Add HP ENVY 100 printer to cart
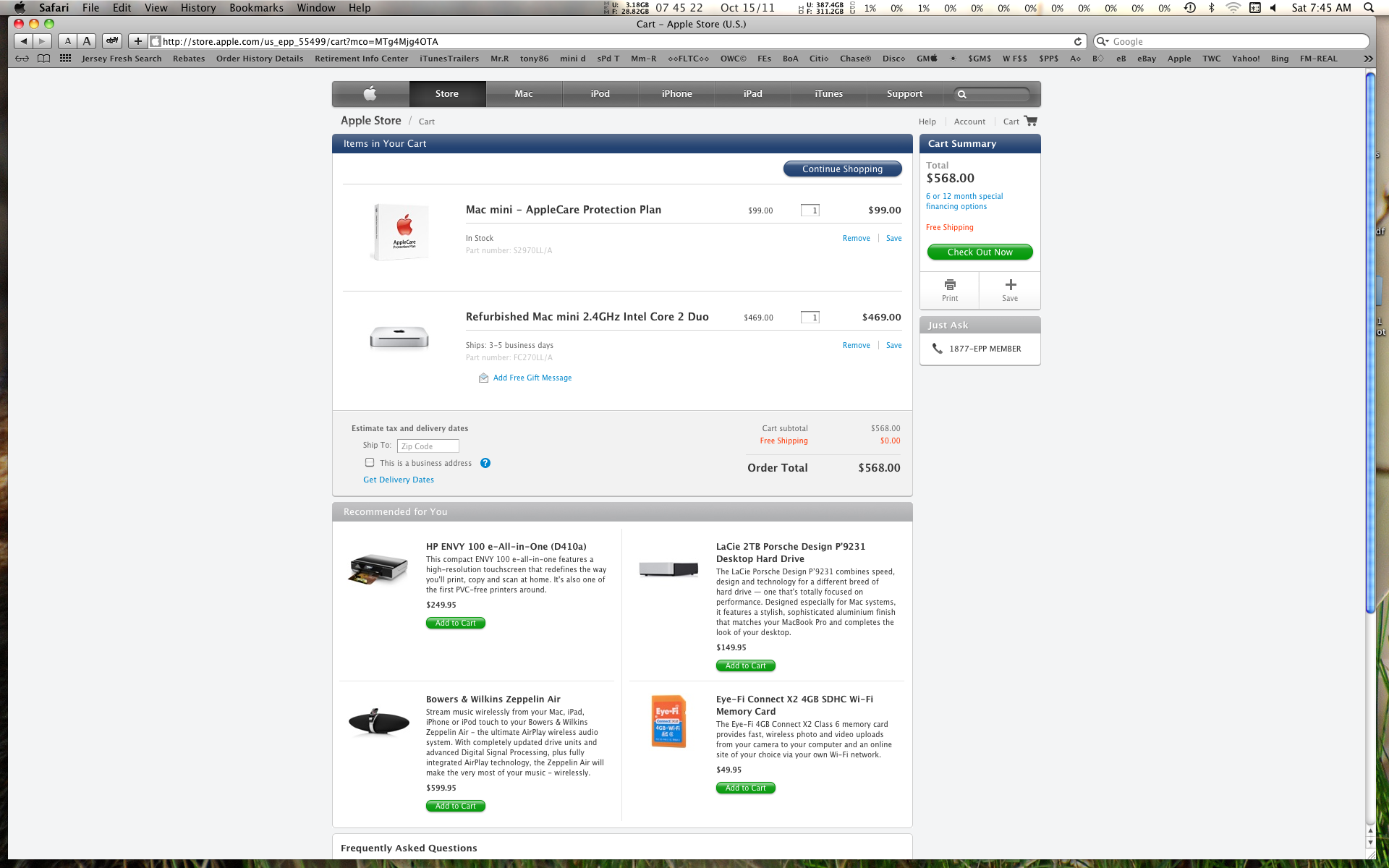The height and width of the screenshot is (868, 1389). click(x=456, y=624)
